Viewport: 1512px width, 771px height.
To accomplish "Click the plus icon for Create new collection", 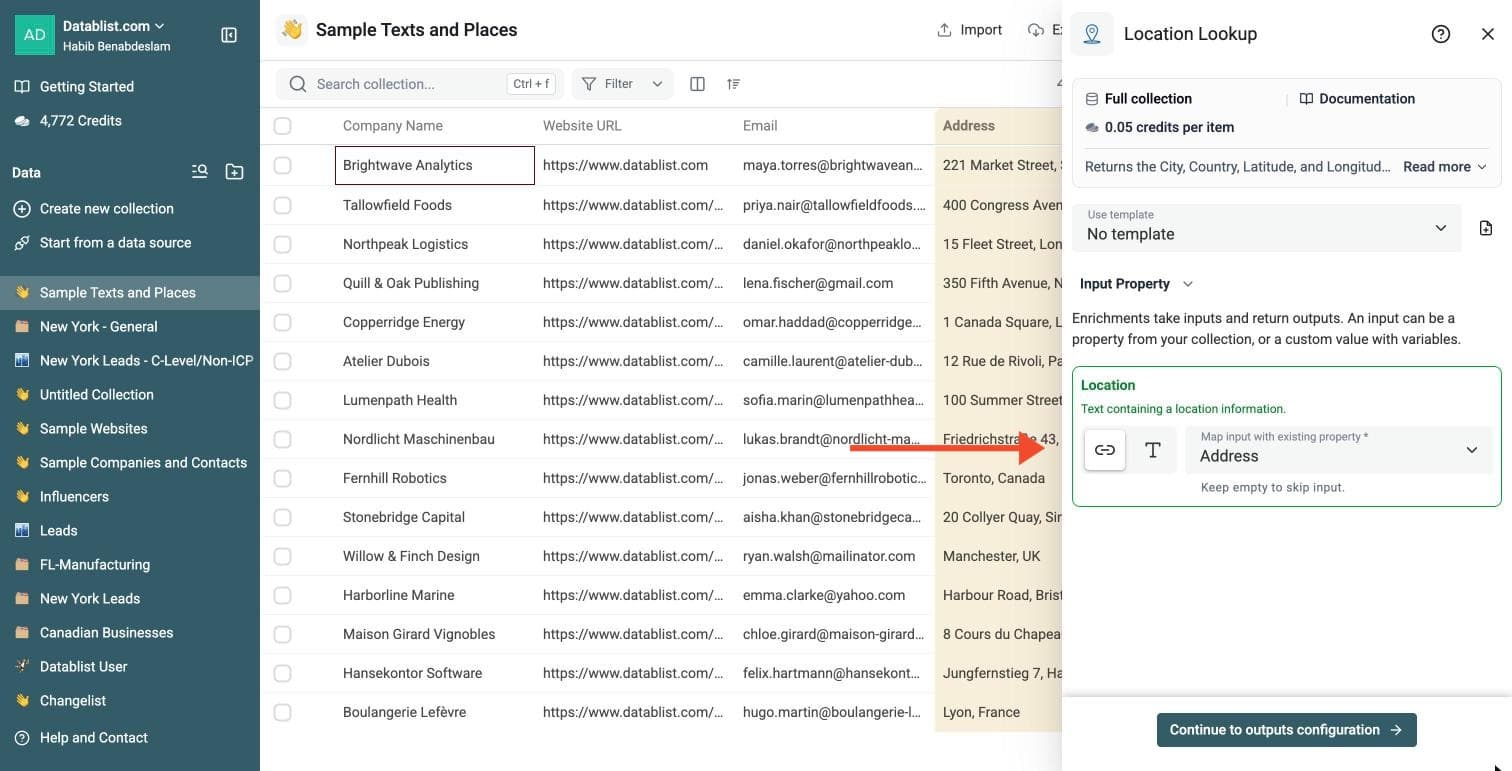I will 22,209.
